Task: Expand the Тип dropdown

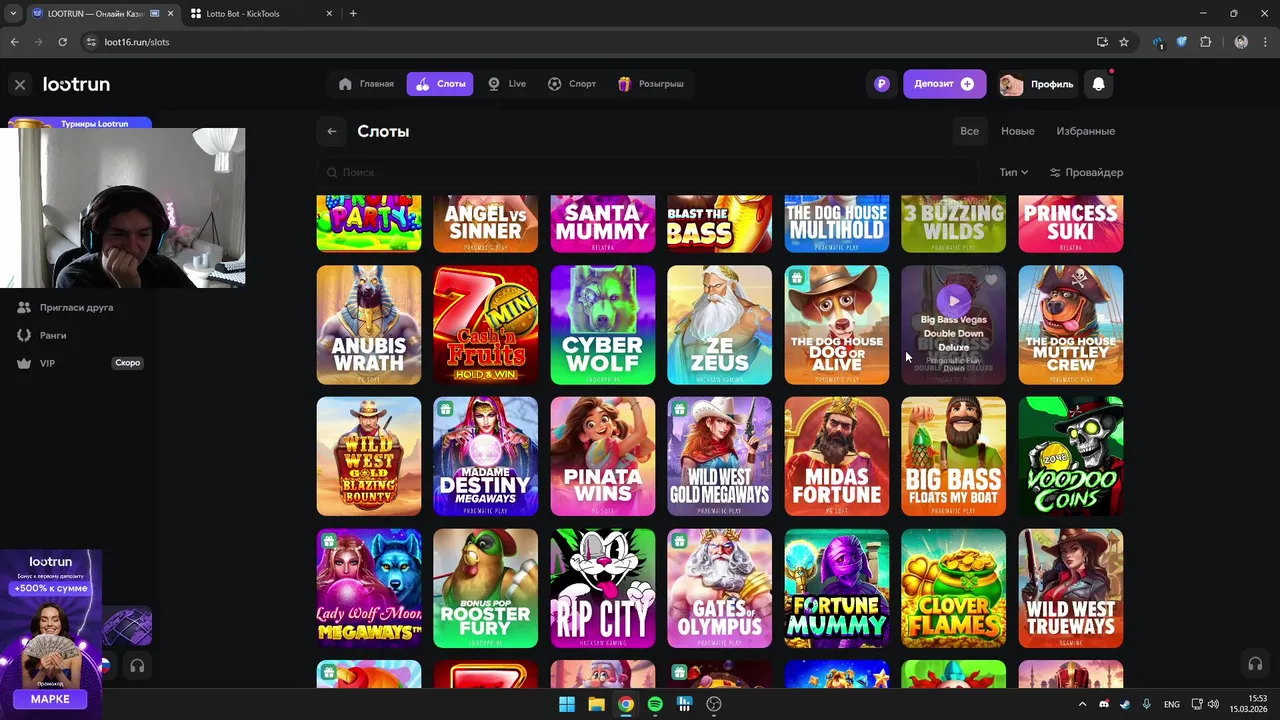Action: tap(1013, 172)
